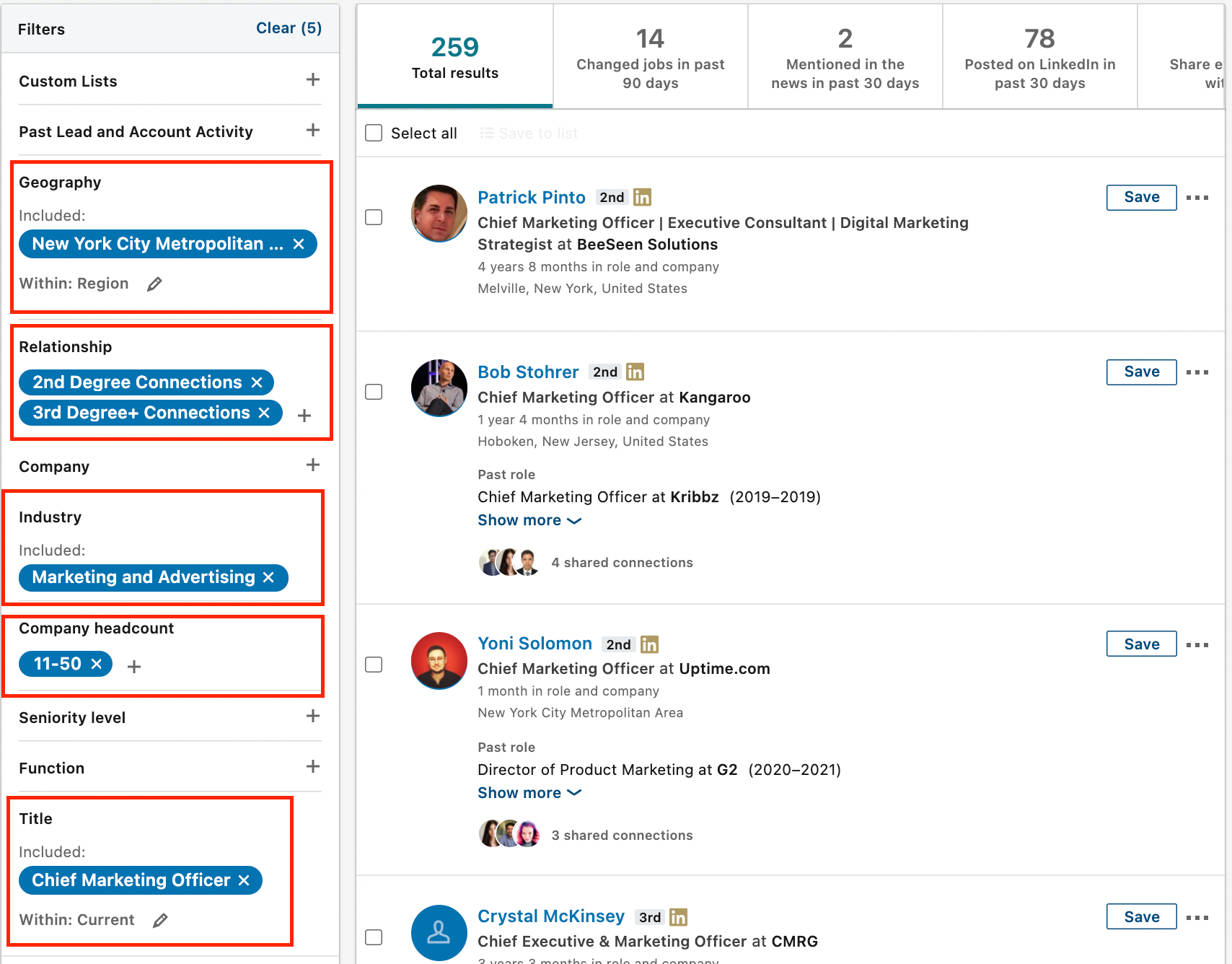Save Bob Stohrer as a lead

point(1142,372)
